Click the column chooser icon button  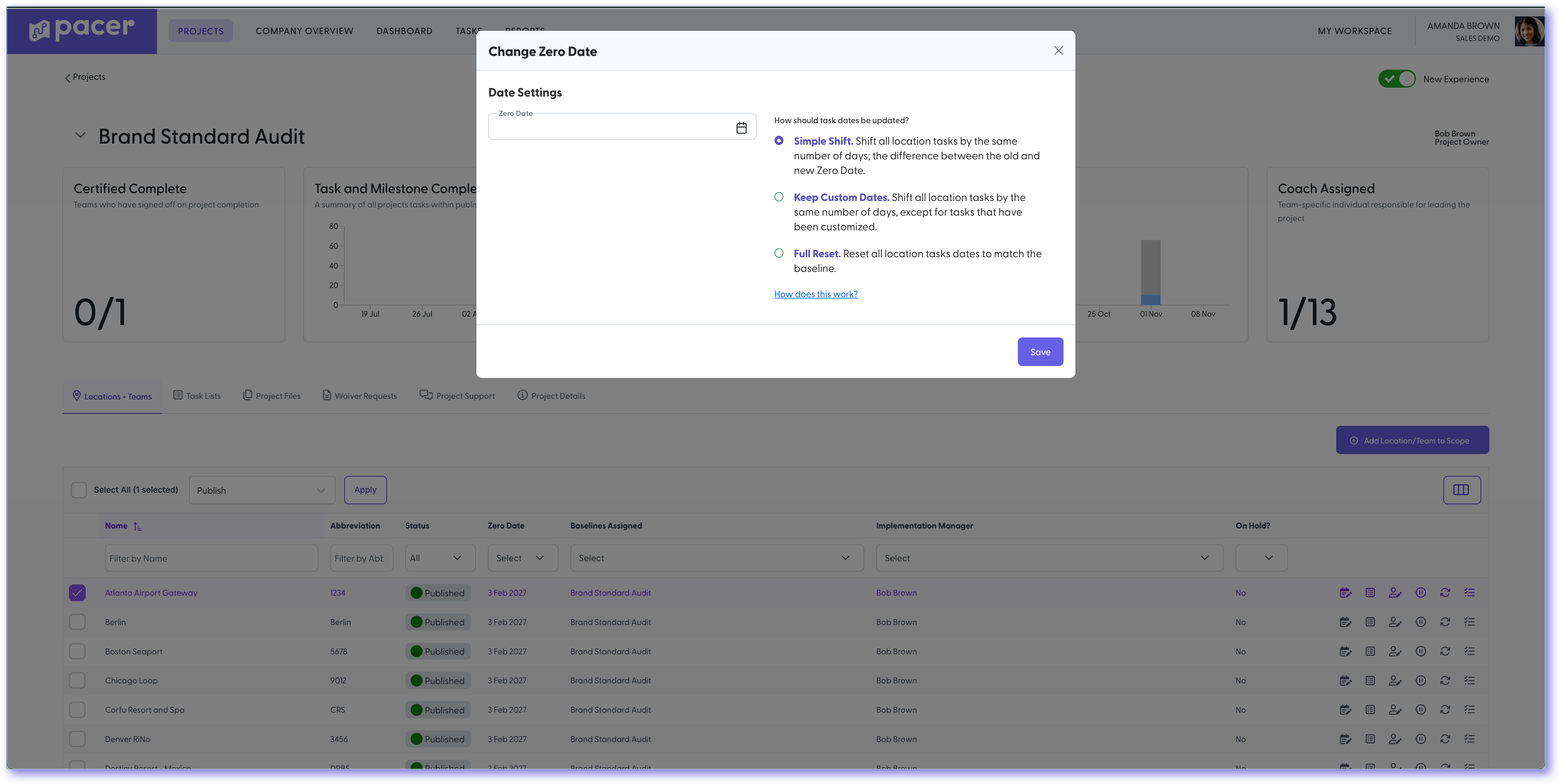(x=1461, y=490)
